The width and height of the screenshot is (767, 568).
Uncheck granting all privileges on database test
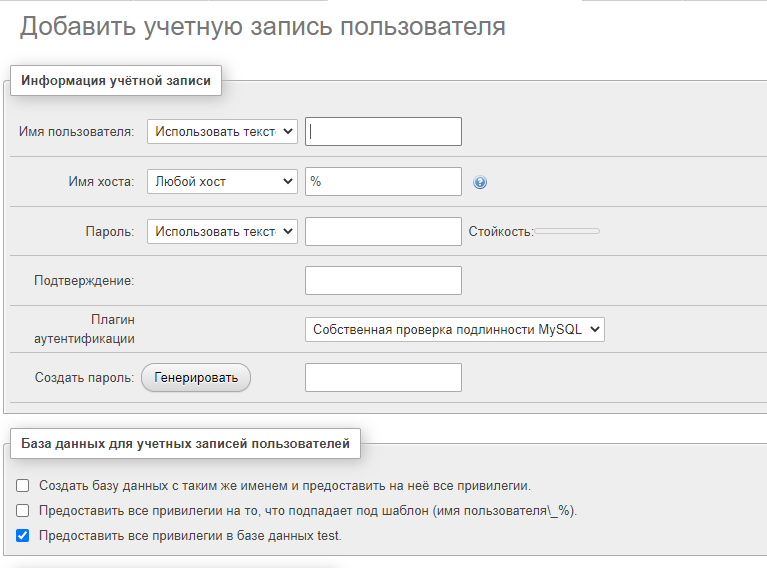pos(23,536)
